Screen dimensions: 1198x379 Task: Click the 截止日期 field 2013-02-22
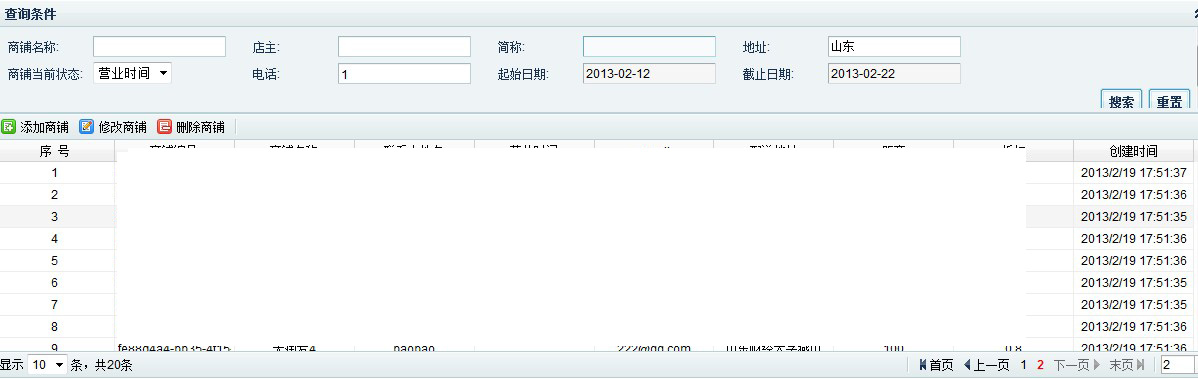(x=894, y=73)
